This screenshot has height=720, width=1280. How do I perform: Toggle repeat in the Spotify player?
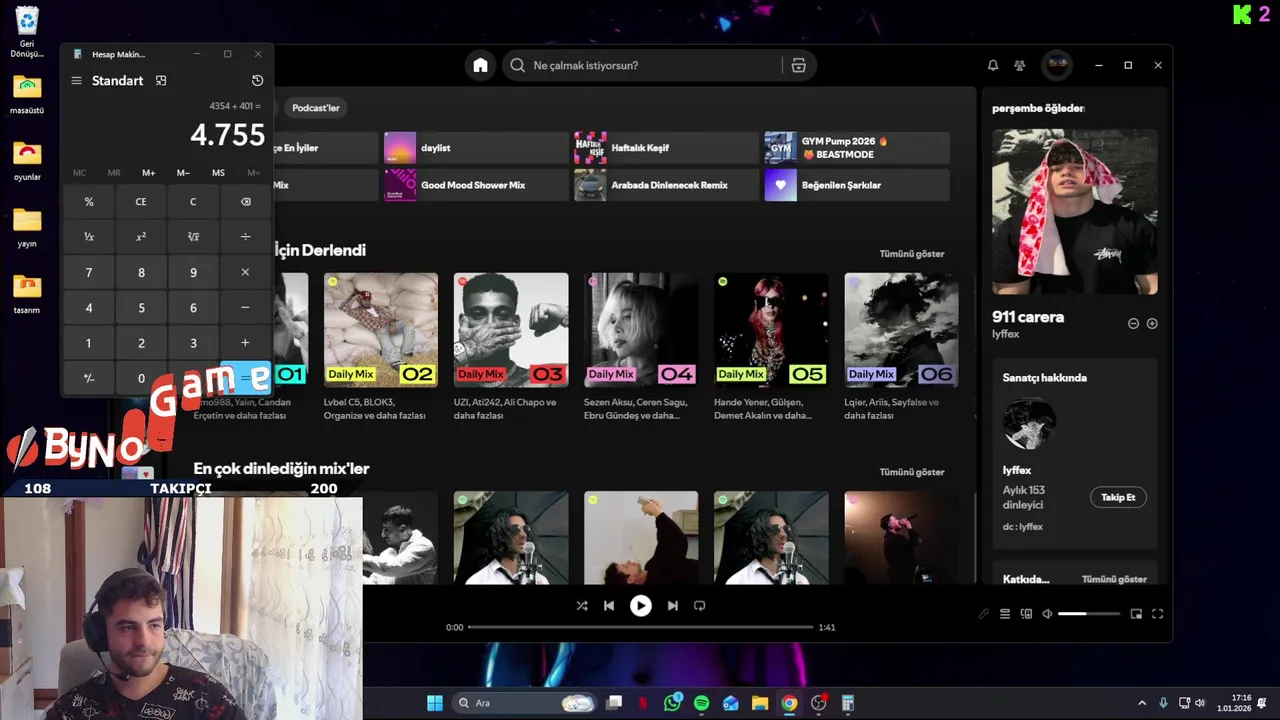[x=700, y=605]
